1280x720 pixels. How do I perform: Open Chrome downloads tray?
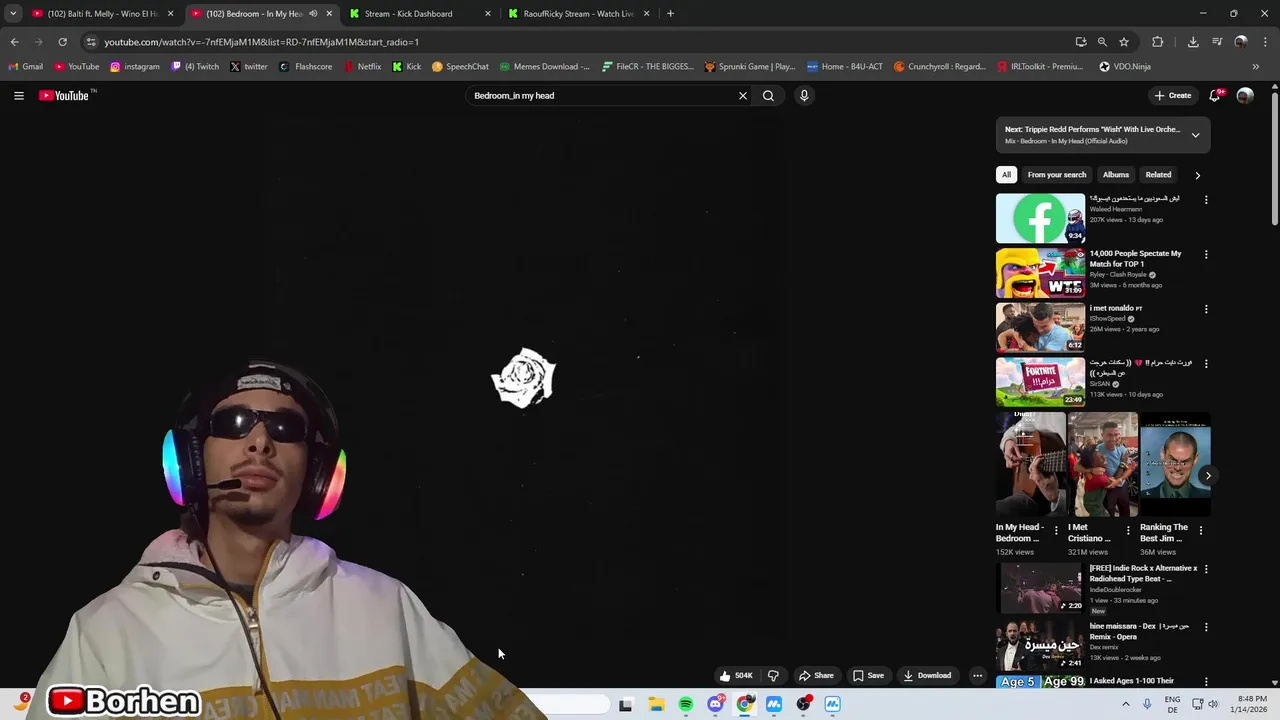coord(1193,42)
